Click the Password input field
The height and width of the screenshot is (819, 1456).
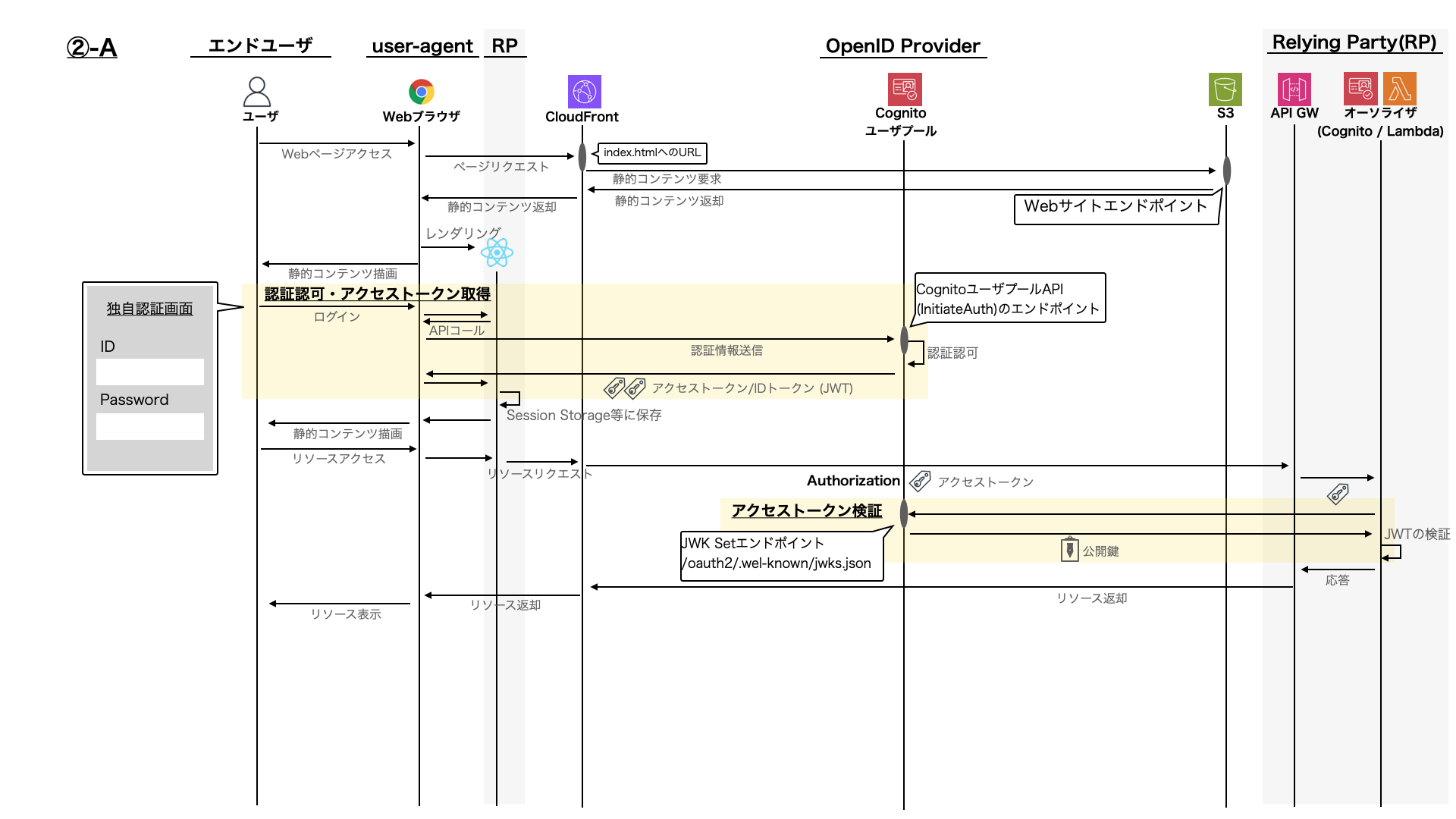pos(150,426)
